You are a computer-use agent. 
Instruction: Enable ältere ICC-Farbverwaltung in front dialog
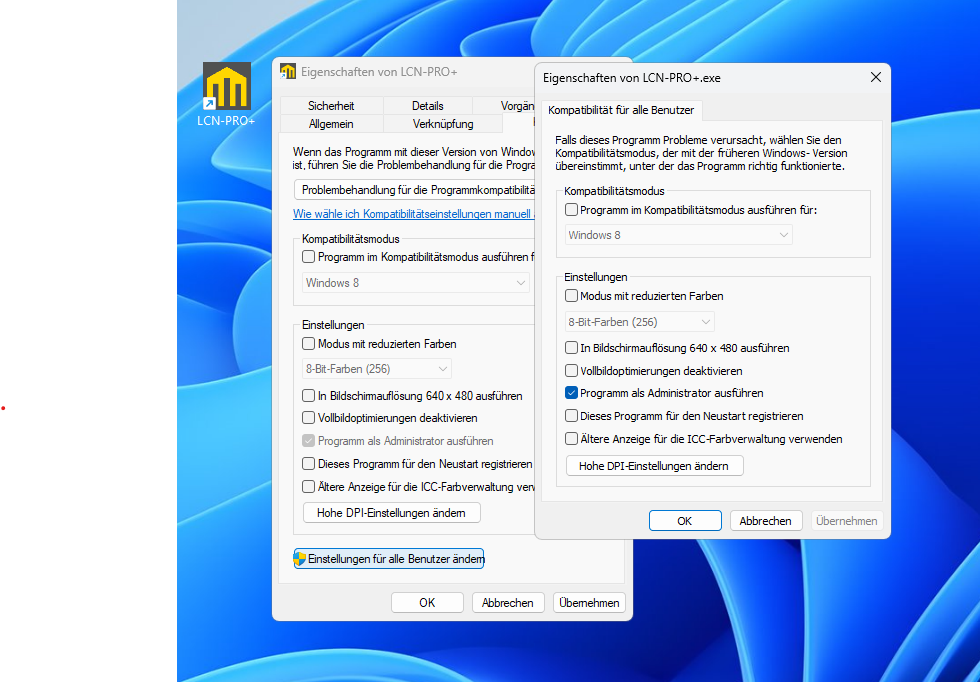pyautogui.click(x=571, y=439)
